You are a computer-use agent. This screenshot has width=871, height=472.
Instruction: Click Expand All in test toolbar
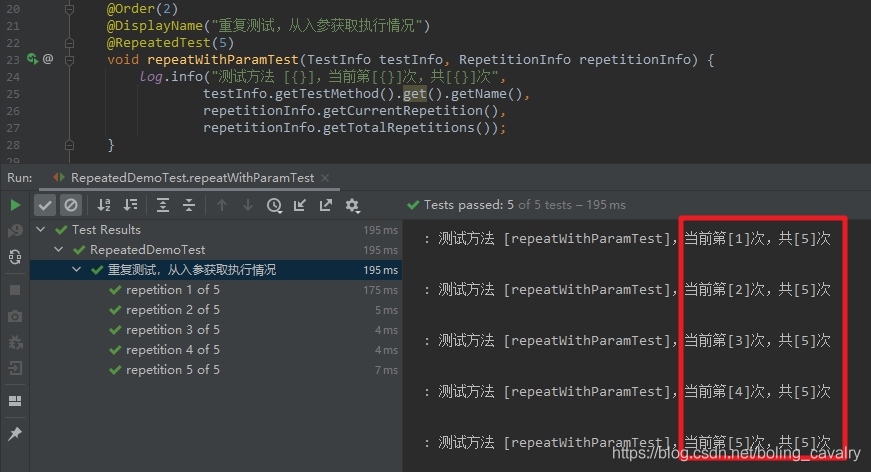click(163, 205)
